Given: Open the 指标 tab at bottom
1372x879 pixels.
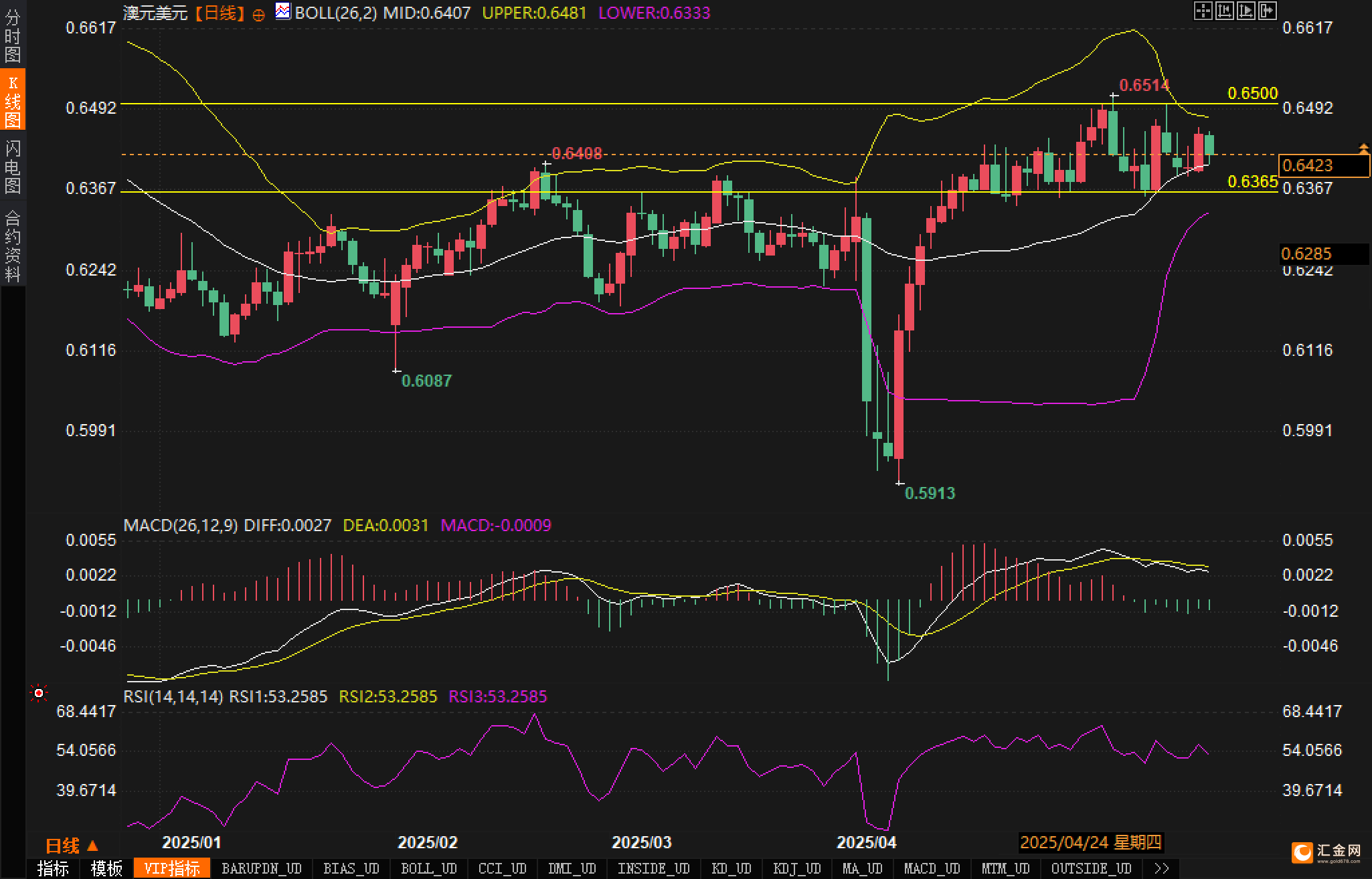Looking at the screenshot, I should point(53,869).
